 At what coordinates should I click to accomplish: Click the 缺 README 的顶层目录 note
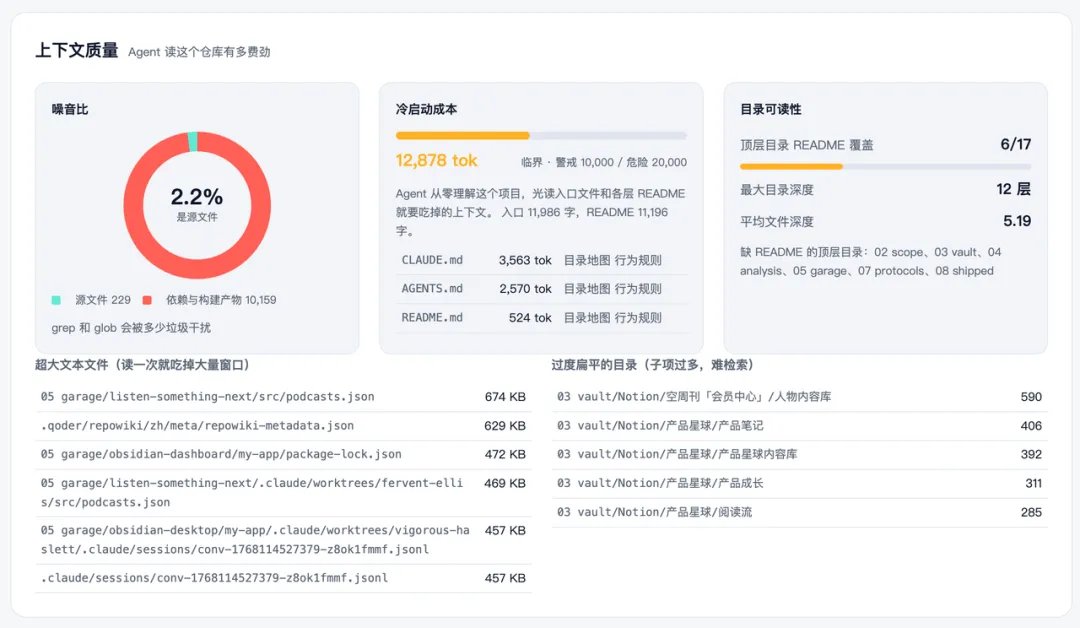point(871,262)
